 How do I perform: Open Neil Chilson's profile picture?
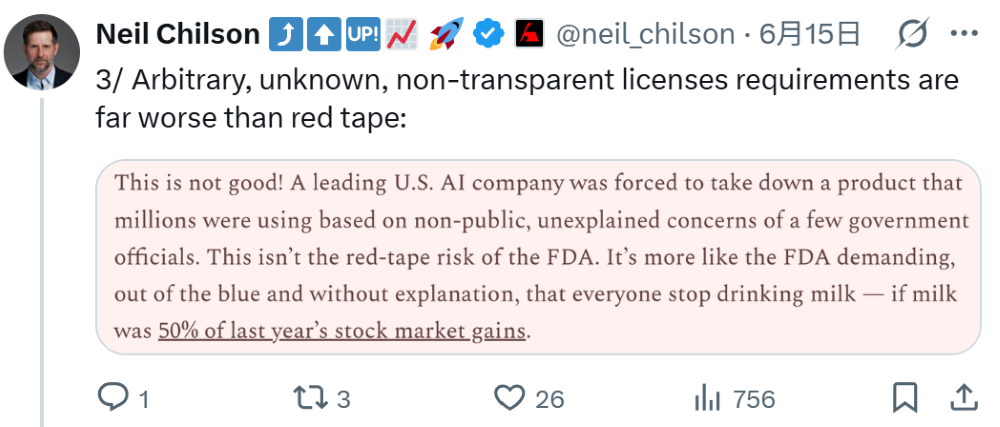42,52
